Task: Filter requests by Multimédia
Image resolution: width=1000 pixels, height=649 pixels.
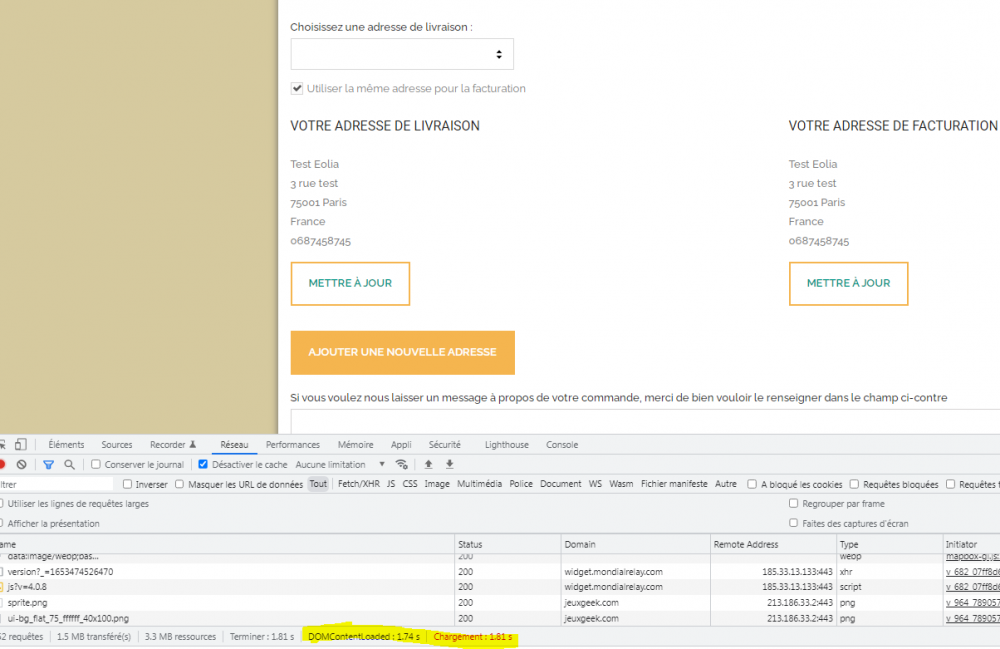Action: pos(480,484)
